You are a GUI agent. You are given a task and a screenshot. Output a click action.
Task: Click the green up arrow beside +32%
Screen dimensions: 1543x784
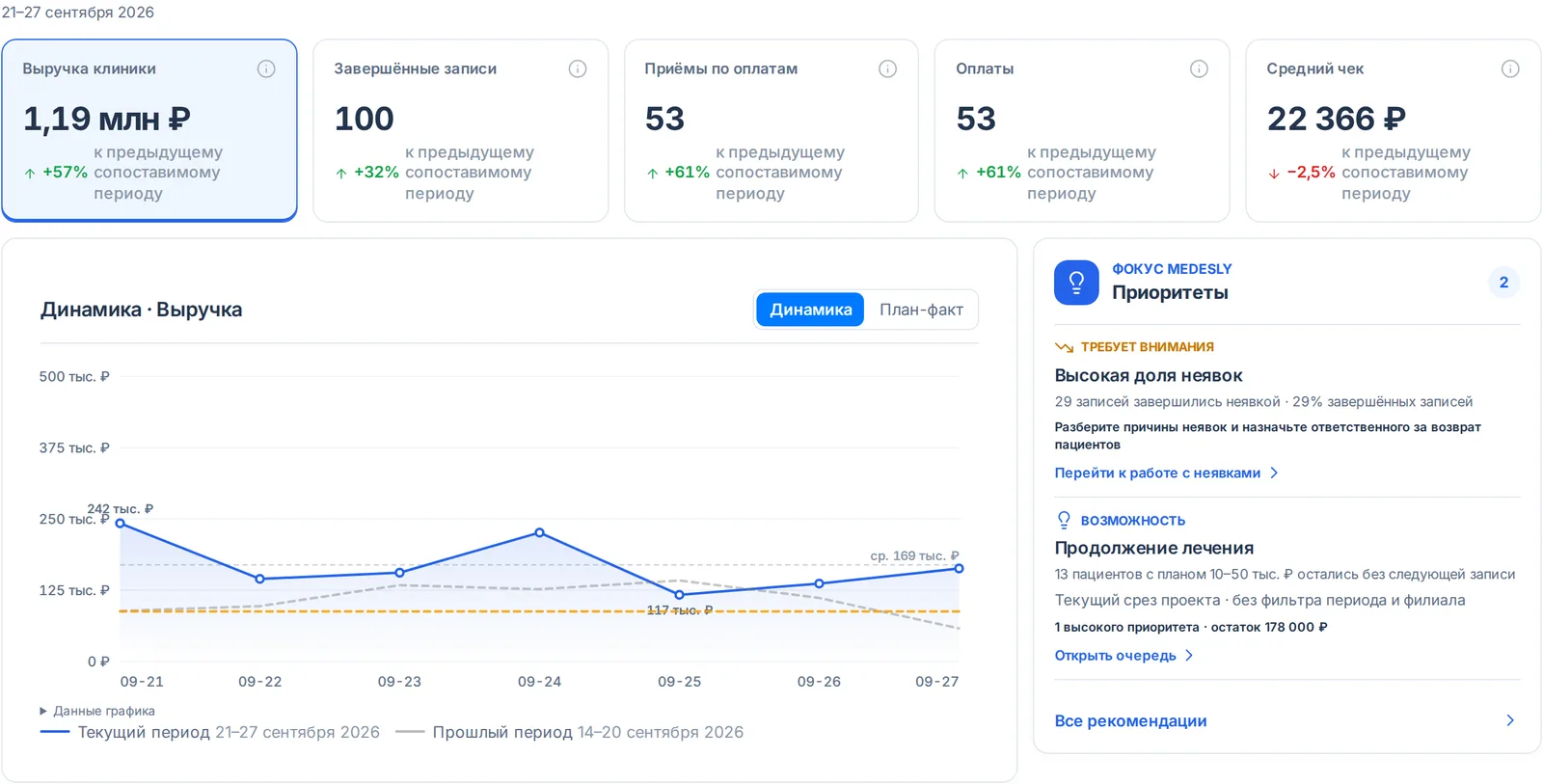tap(341, 174)
